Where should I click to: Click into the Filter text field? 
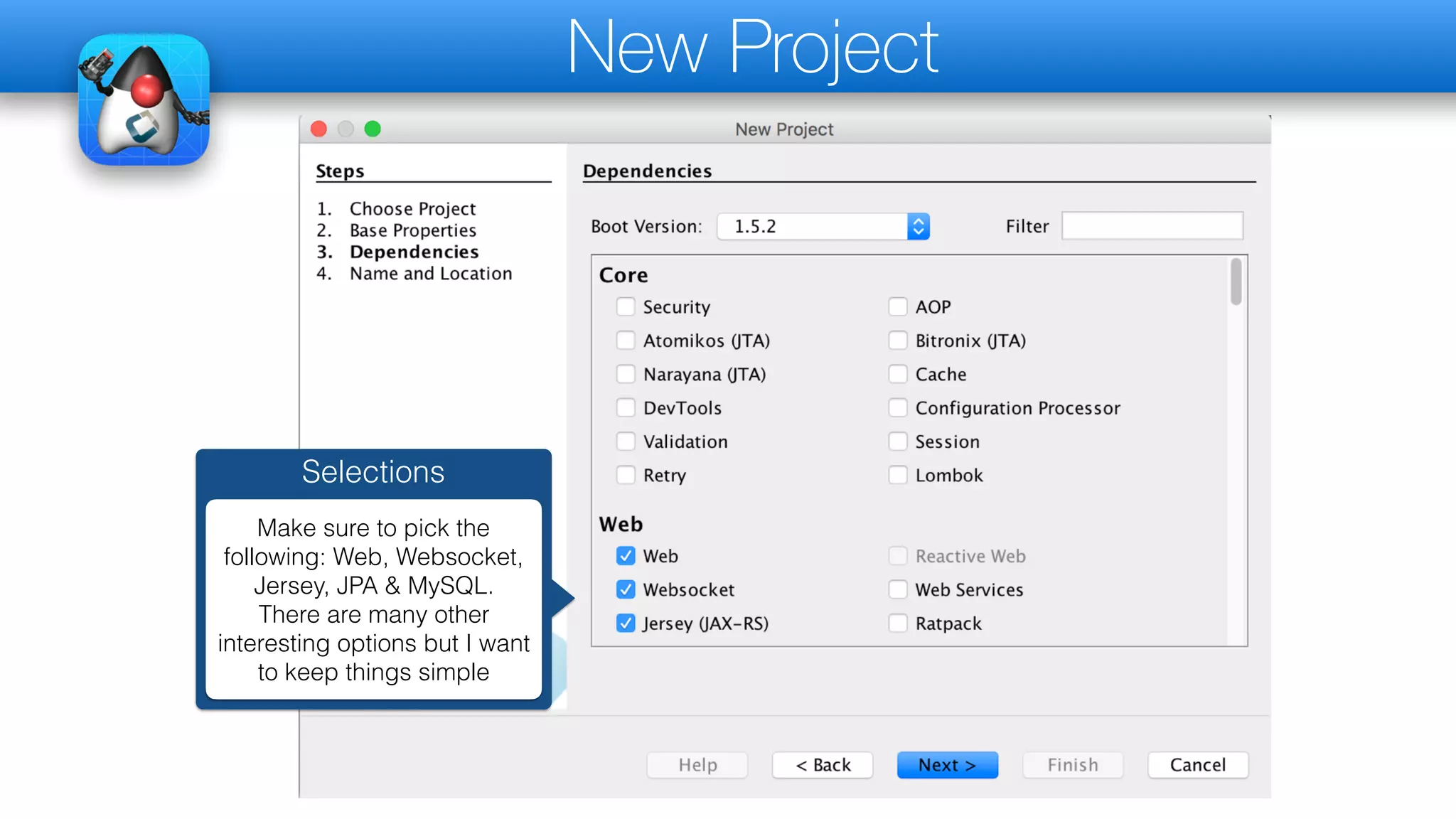click(1152, 226)
